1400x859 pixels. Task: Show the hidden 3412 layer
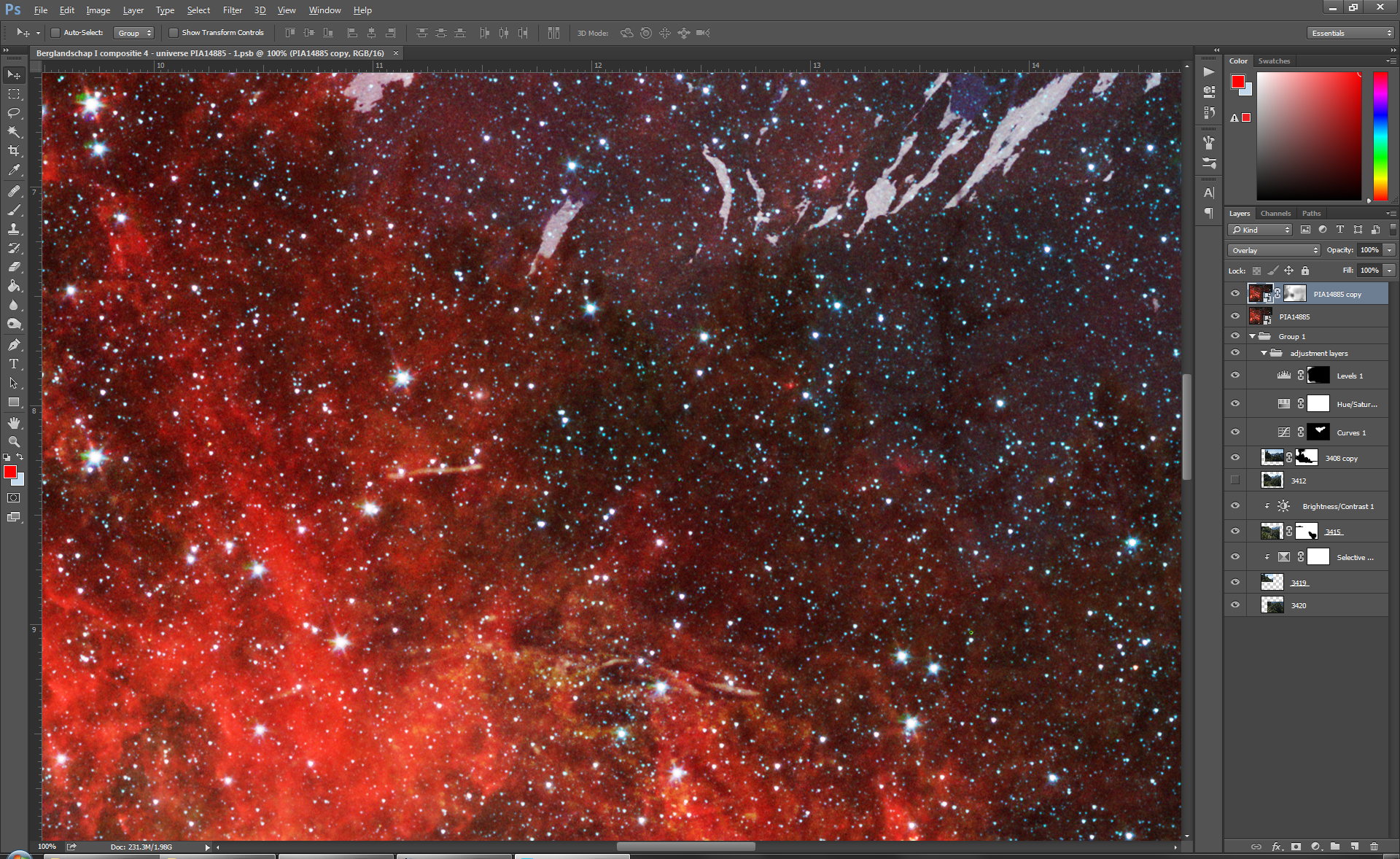1235,480
